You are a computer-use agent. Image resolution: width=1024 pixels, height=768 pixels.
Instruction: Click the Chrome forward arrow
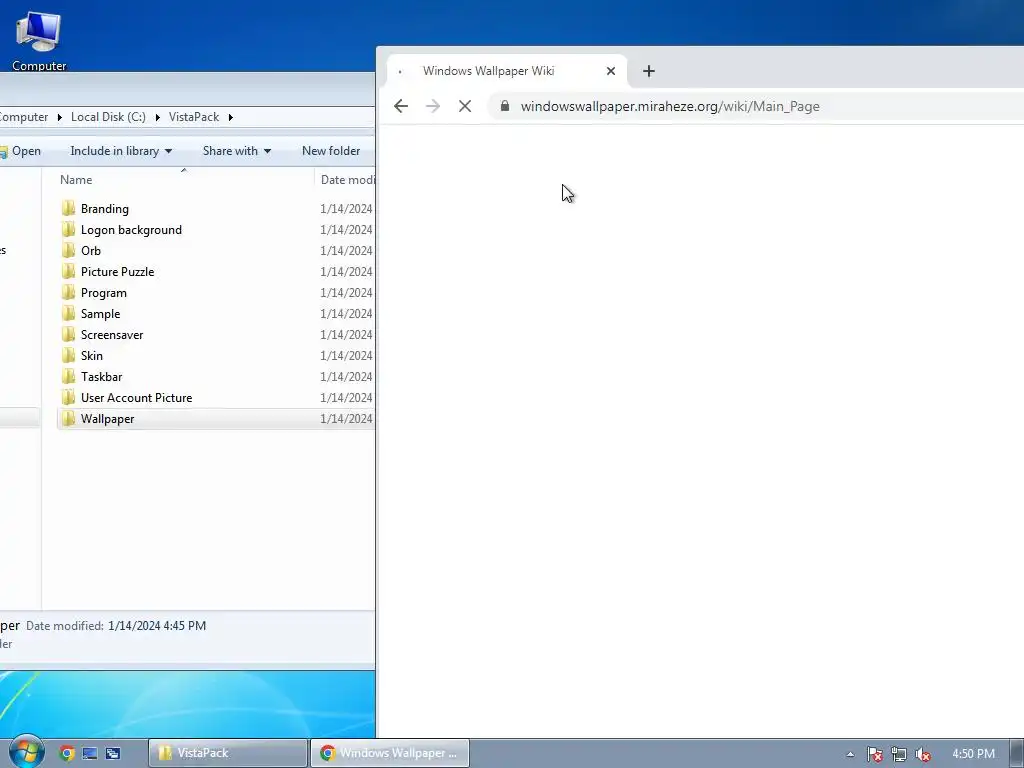click(433, 106)
